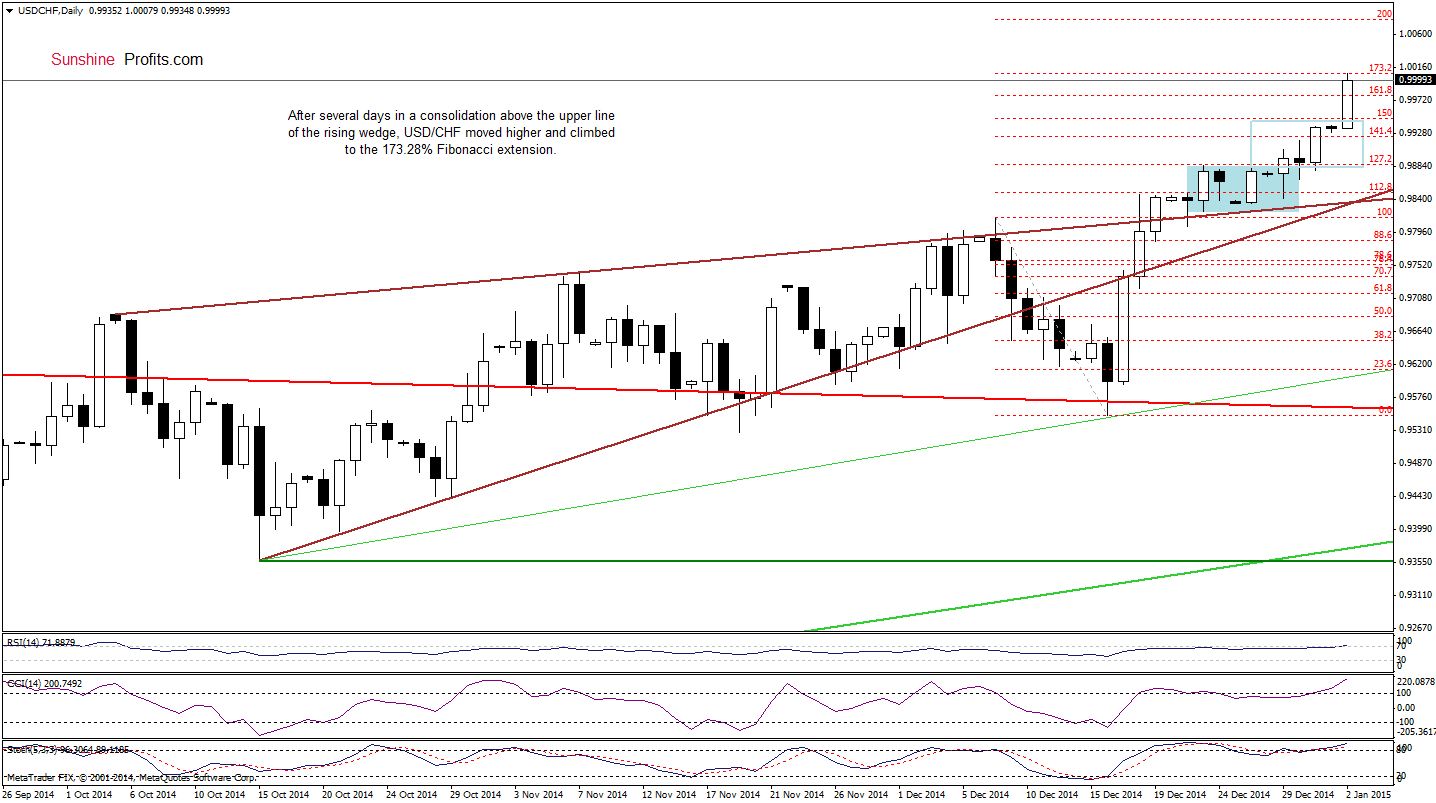Click the 15 Dec 2014 date label
The width and height of the screenshot is (1436, 803).
pyautogui.click(x=1118, y=794)
